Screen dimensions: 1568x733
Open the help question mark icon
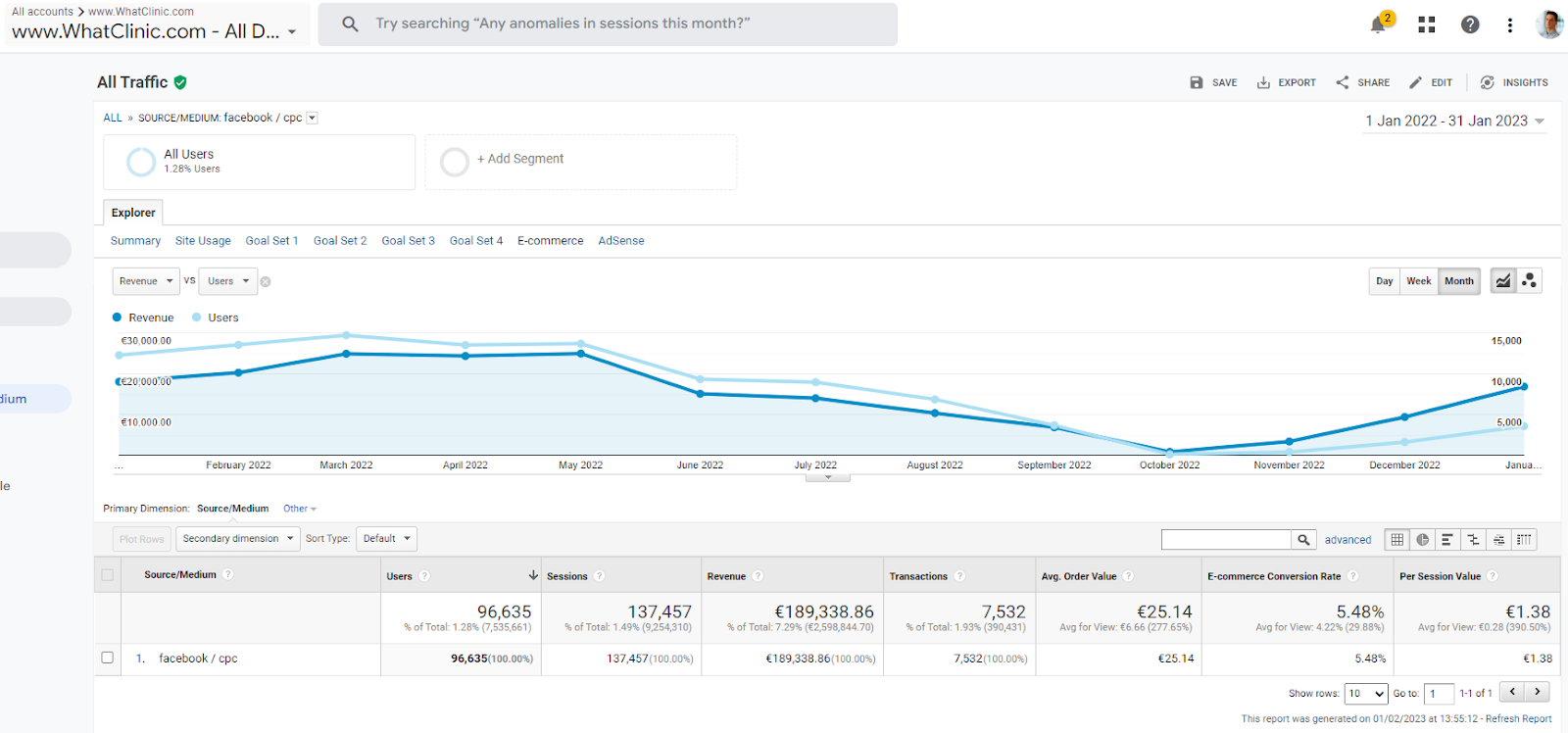click(x=1470, y=24)
